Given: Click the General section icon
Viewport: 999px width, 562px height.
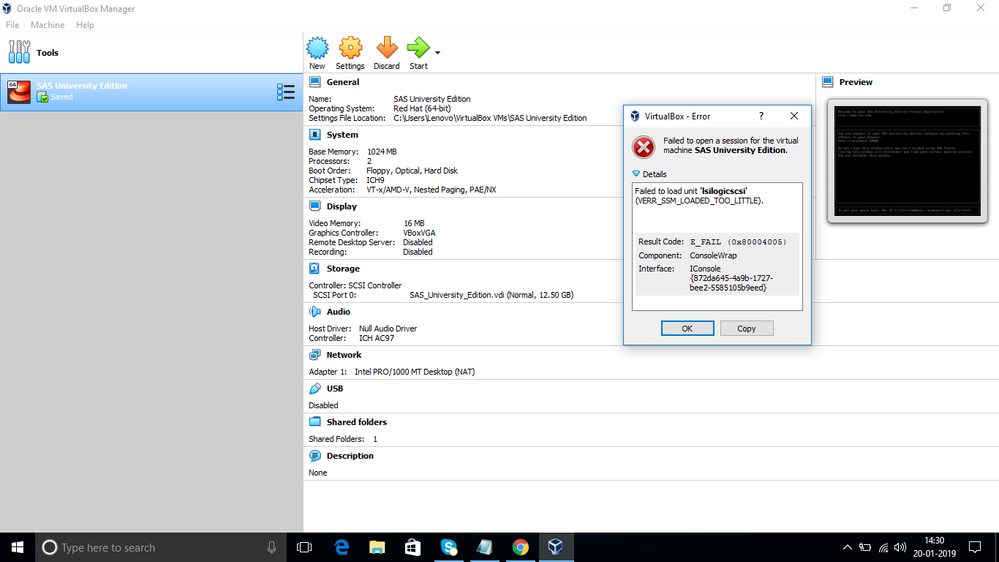Looking at the screenshot, I should coord(315,82).
